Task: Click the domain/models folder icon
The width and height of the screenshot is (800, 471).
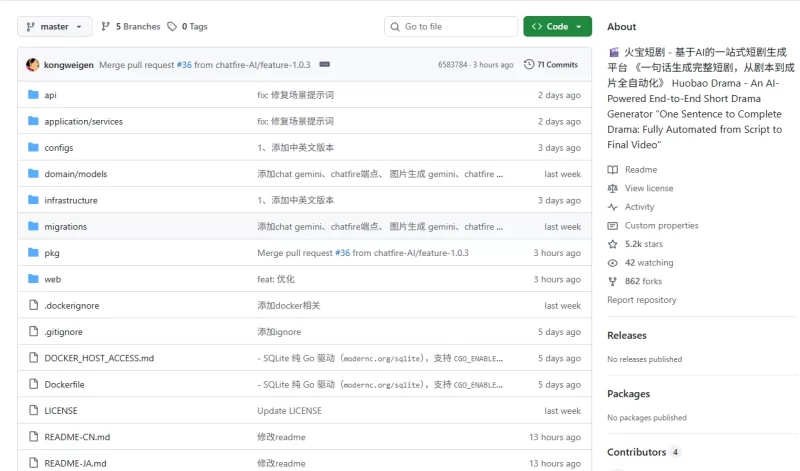Action: (x=33, y=173)
